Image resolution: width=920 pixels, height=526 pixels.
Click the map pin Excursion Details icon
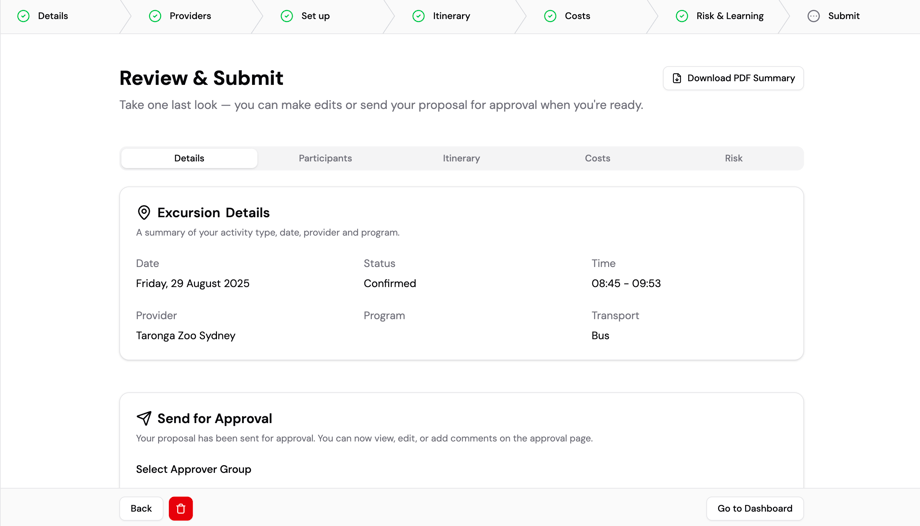(144, 213)
